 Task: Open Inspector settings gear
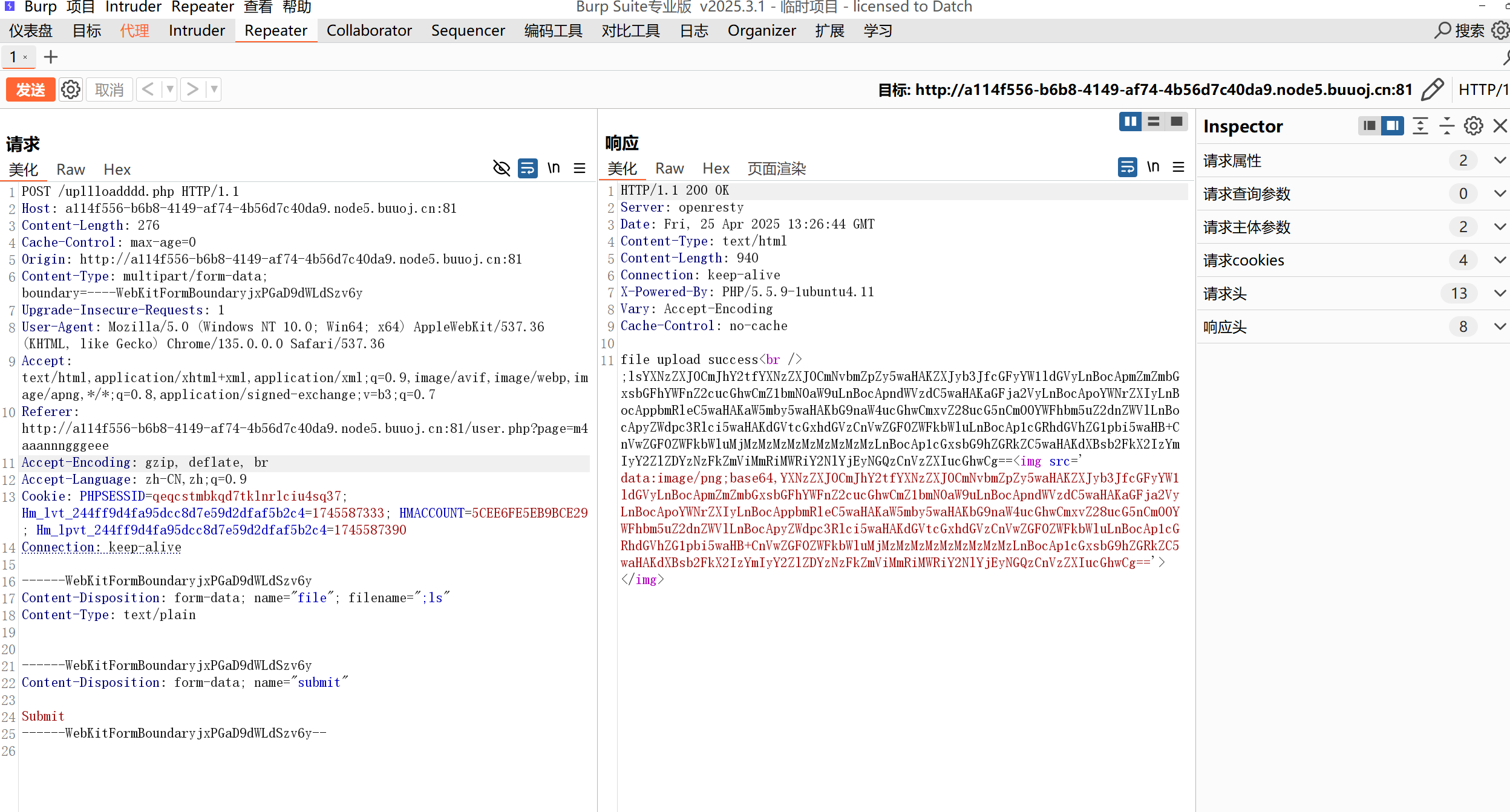tap(1473, 126)
